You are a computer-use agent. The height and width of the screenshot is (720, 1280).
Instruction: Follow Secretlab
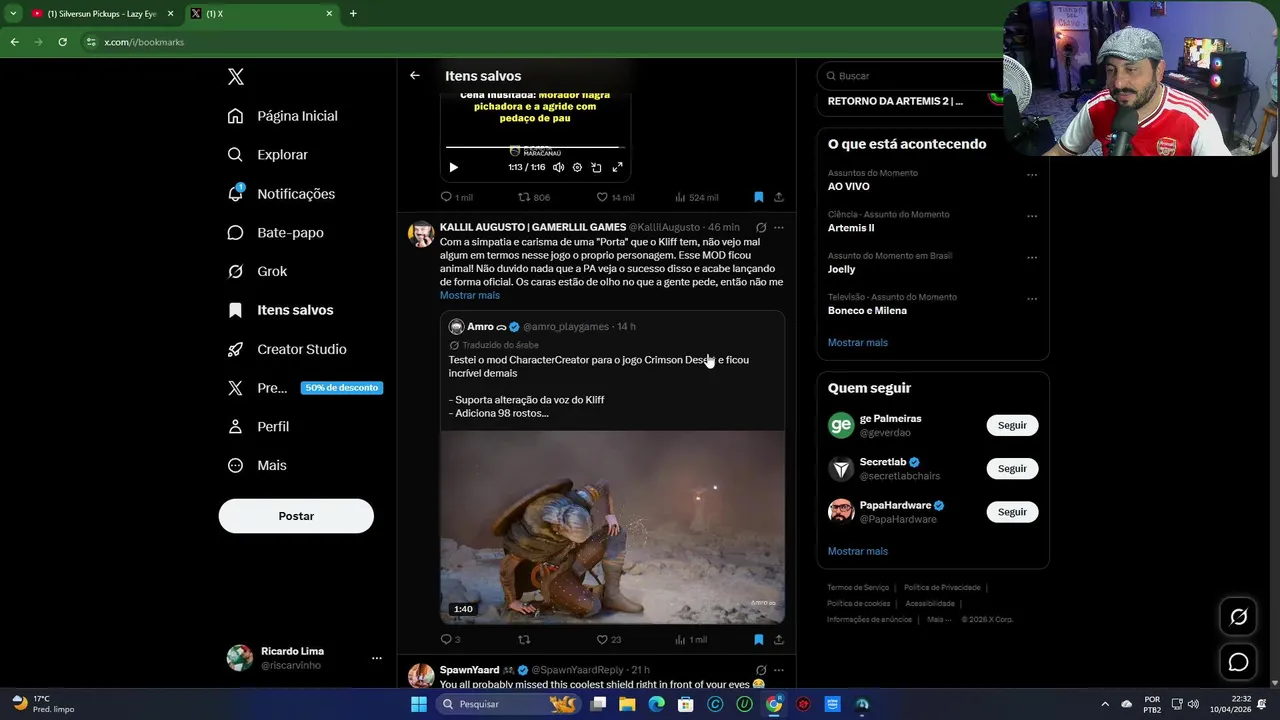[1012, 469]
